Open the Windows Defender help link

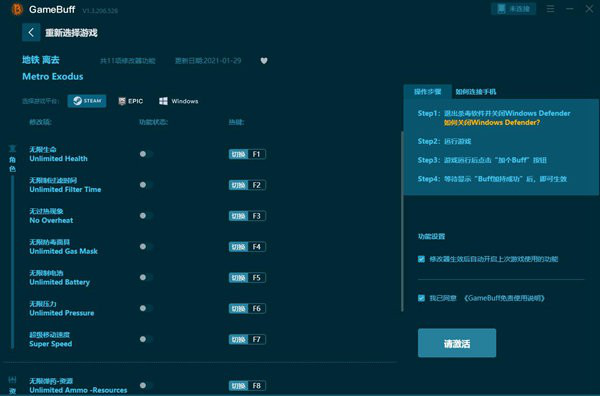coord(492,122)
